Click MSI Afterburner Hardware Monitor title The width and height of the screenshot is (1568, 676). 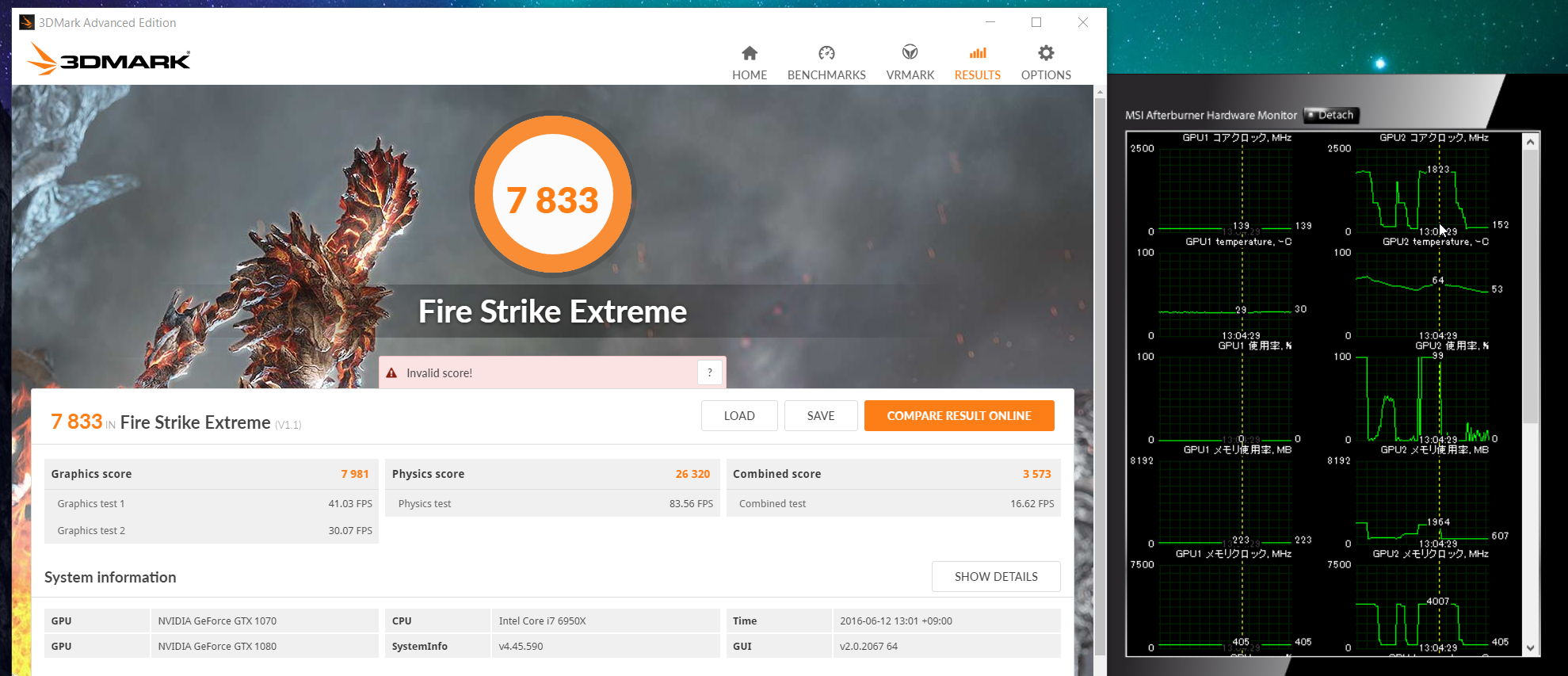coord(1211,115)
